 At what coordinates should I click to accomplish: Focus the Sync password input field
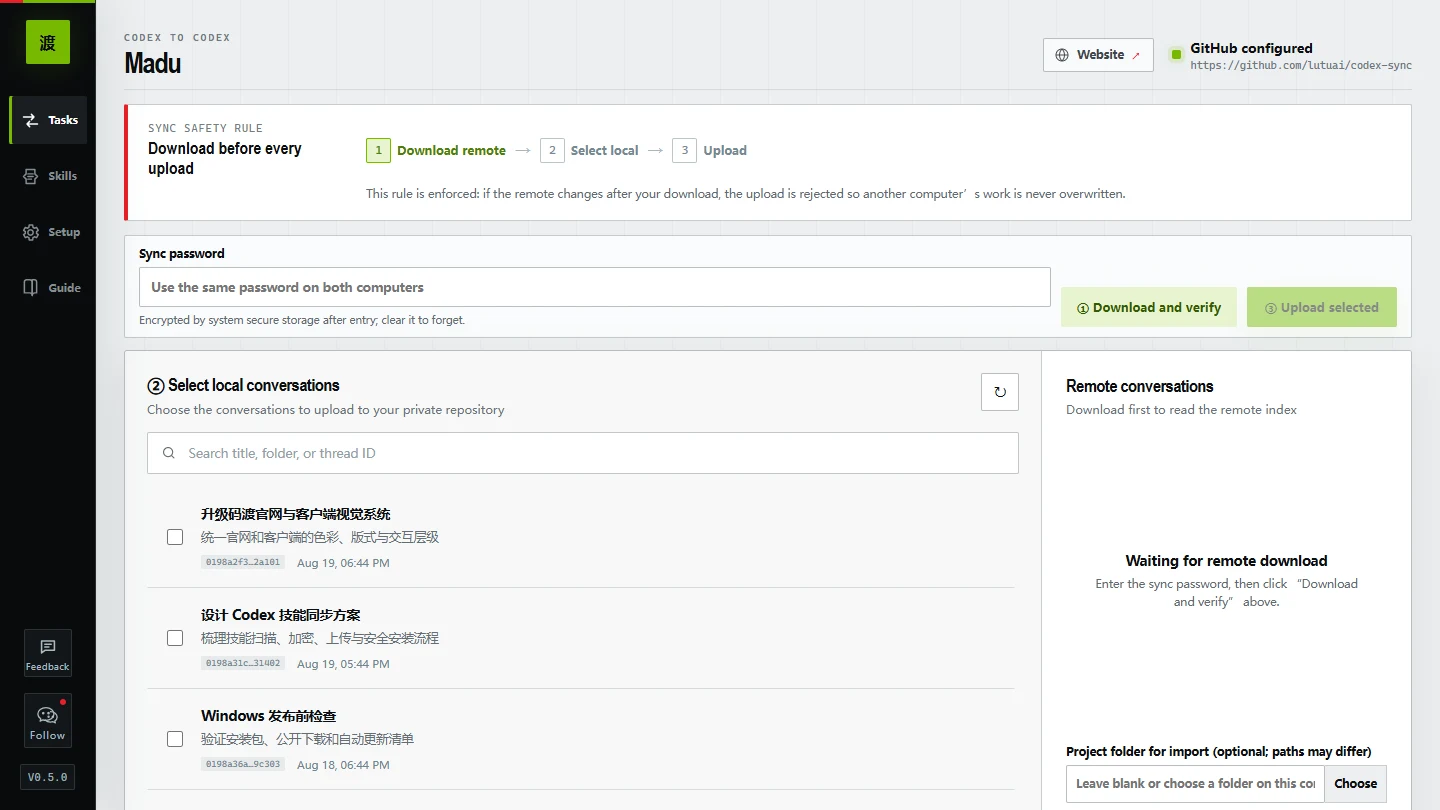click(x=595, y=287)
